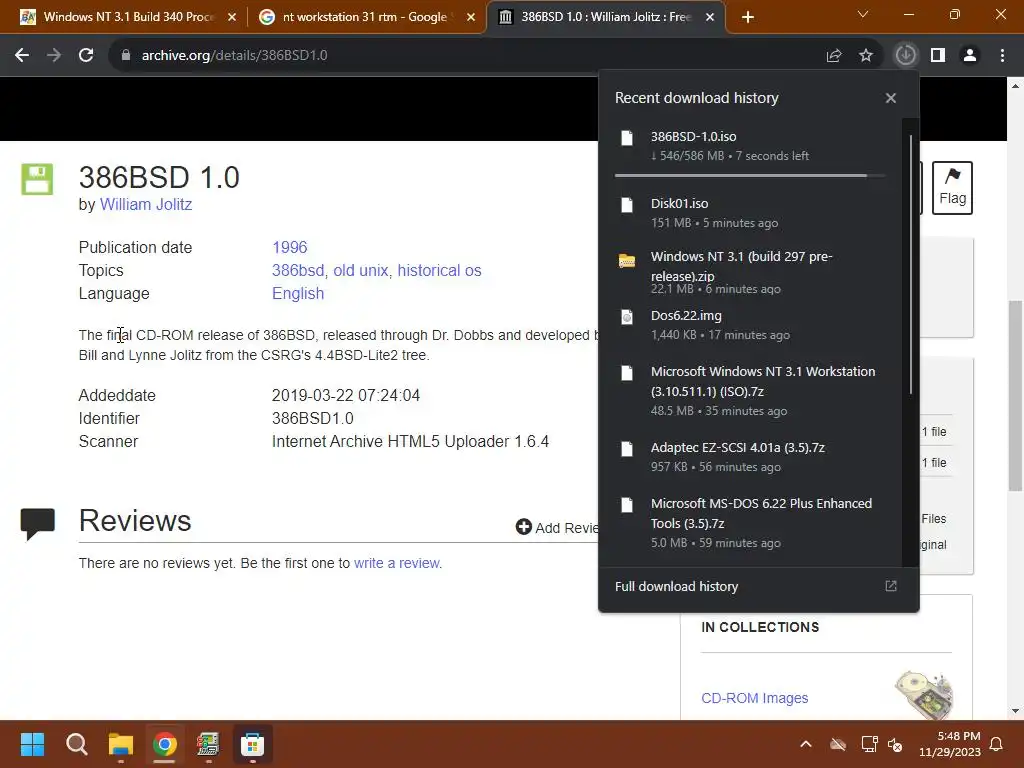Close the Google search tab
The image size is (1024, 768).
coord(471,17)
